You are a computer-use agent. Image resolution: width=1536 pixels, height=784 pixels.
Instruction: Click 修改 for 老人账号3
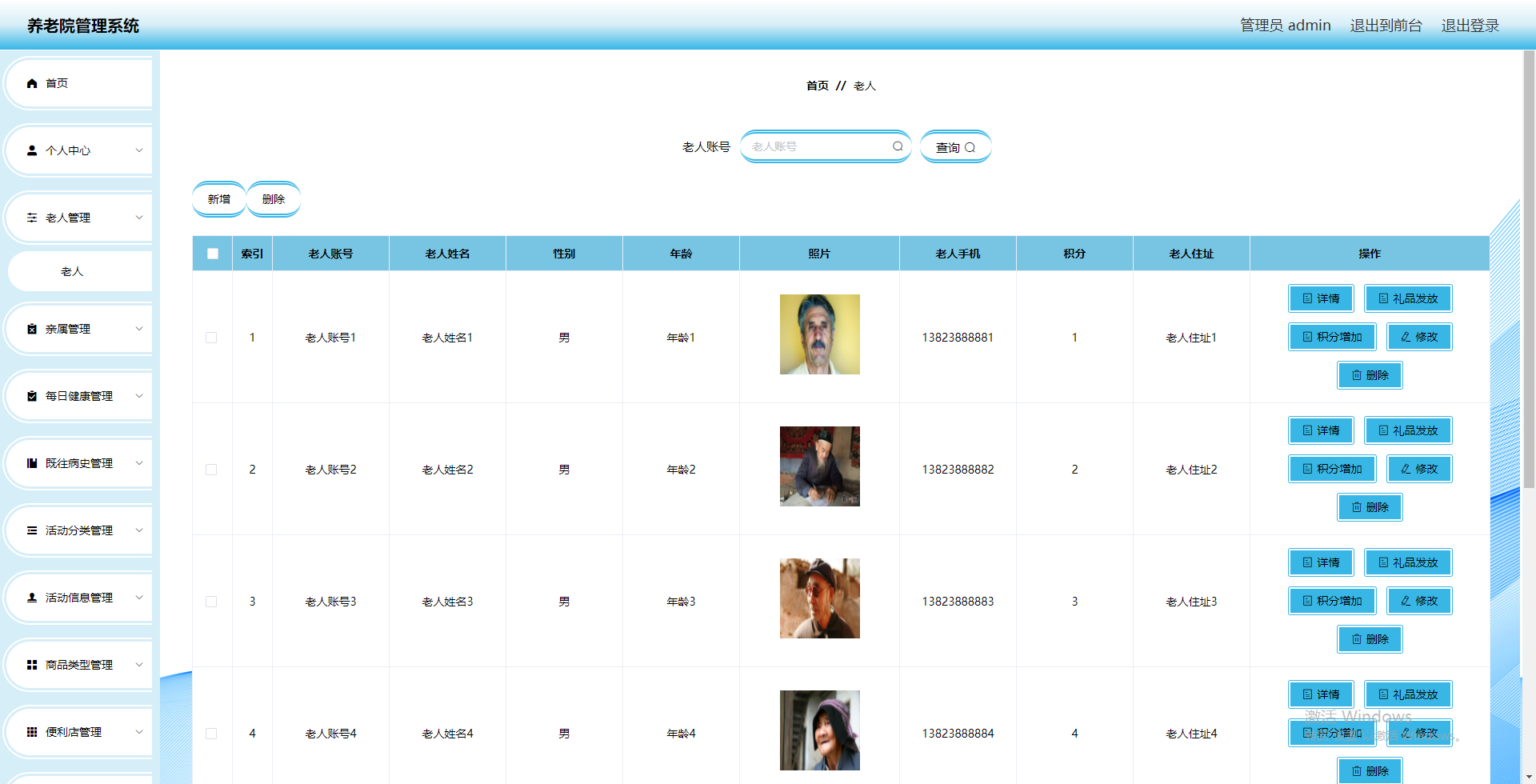pyautogui.click(x=1419, y=601)
